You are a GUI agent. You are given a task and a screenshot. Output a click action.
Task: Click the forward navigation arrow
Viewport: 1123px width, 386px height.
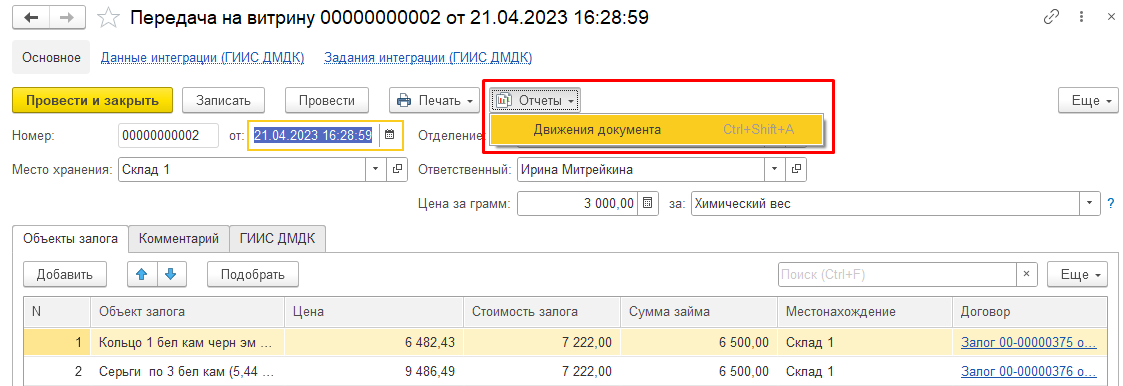click(x=67, y=18)
